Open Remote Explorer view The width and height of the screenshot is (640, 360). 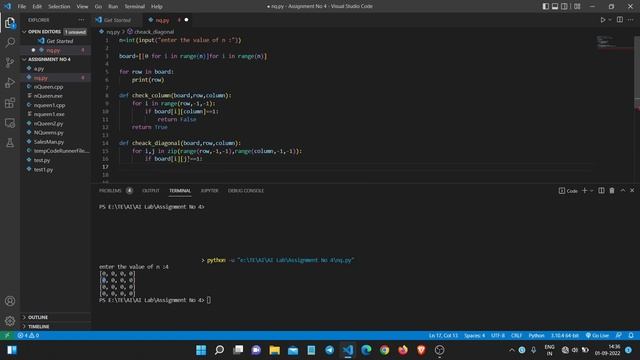[10, 122]
